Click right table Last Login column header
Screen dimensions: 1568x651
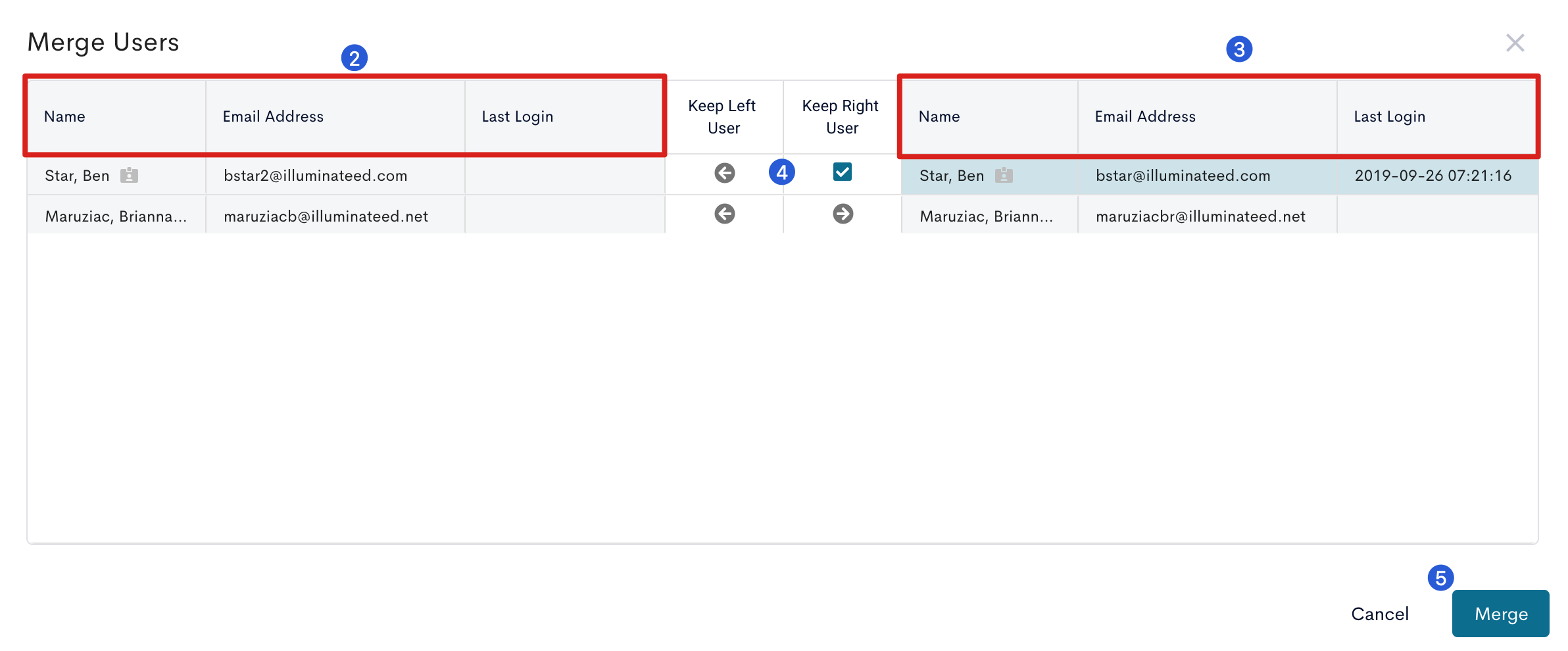point(1437,116)
